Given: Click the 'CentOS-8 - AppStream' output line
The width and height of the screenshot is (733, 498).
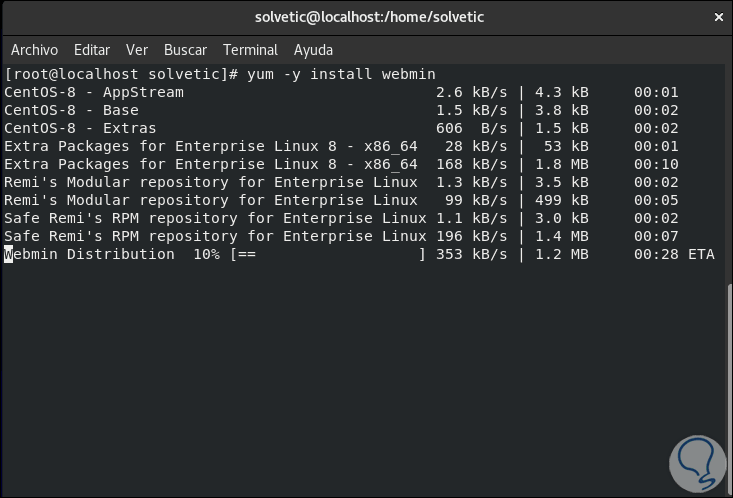Looking at the screenshot, I should (x=93, y=92).
